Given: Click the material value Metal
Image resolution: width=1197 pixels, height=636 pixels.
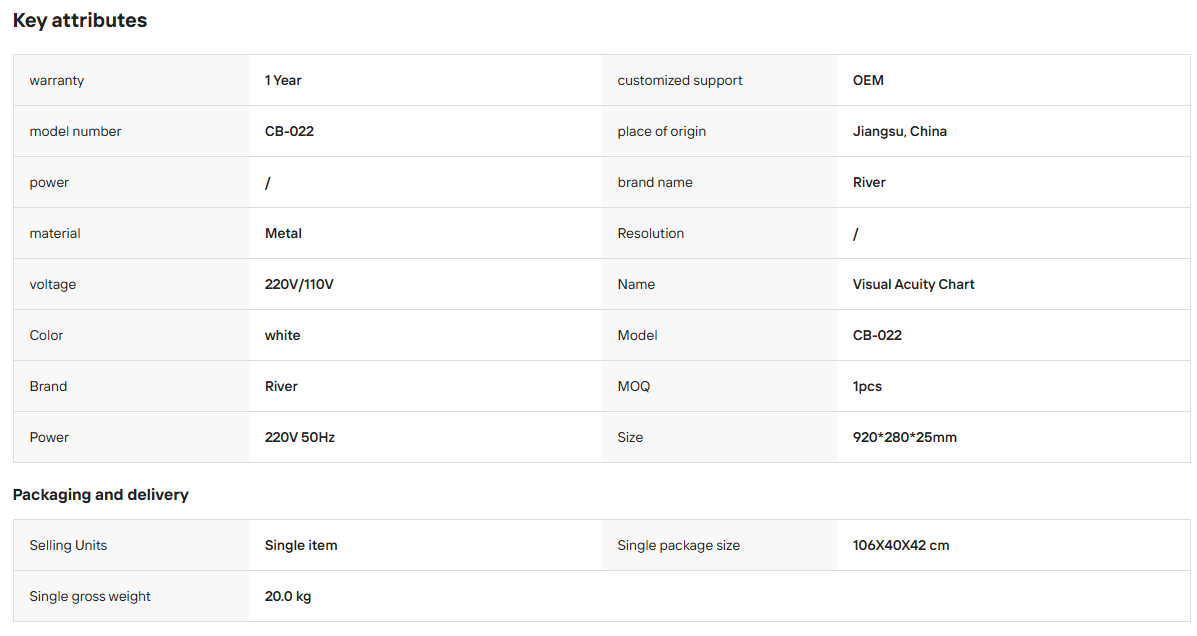Looking at the screenshot, I should (x=283, y=234).
